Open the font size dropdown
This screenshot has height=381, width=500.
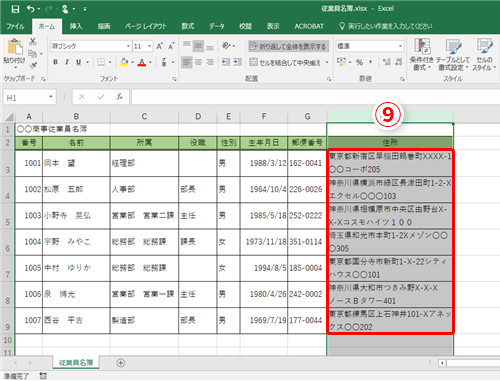click(149, 46)
